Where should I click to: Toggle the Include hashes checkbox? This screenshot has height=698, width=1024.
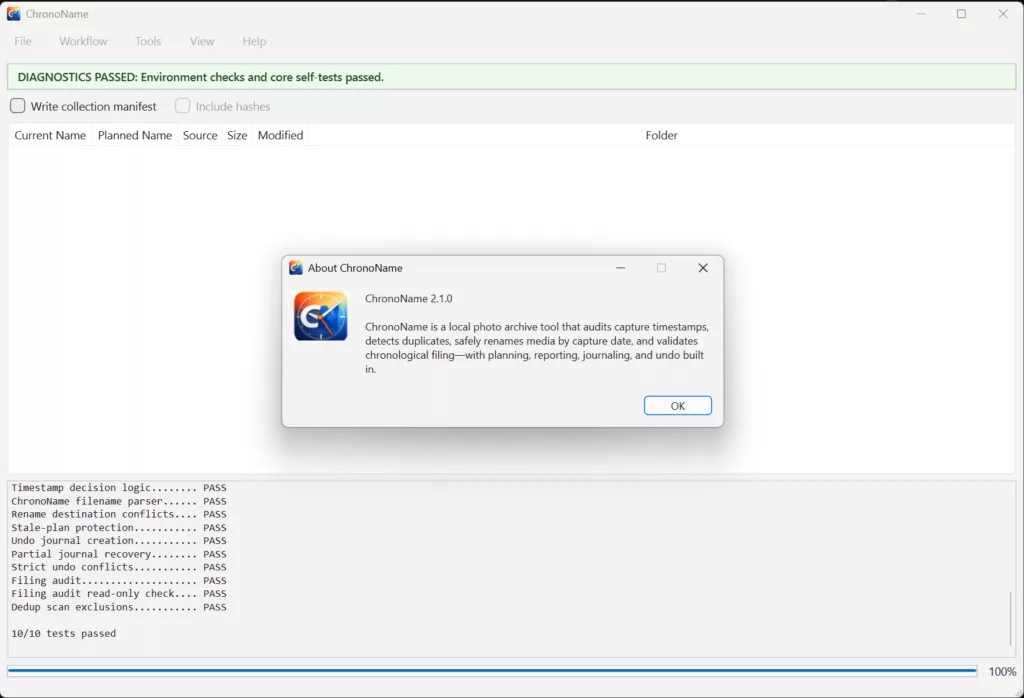click(182, 106)
